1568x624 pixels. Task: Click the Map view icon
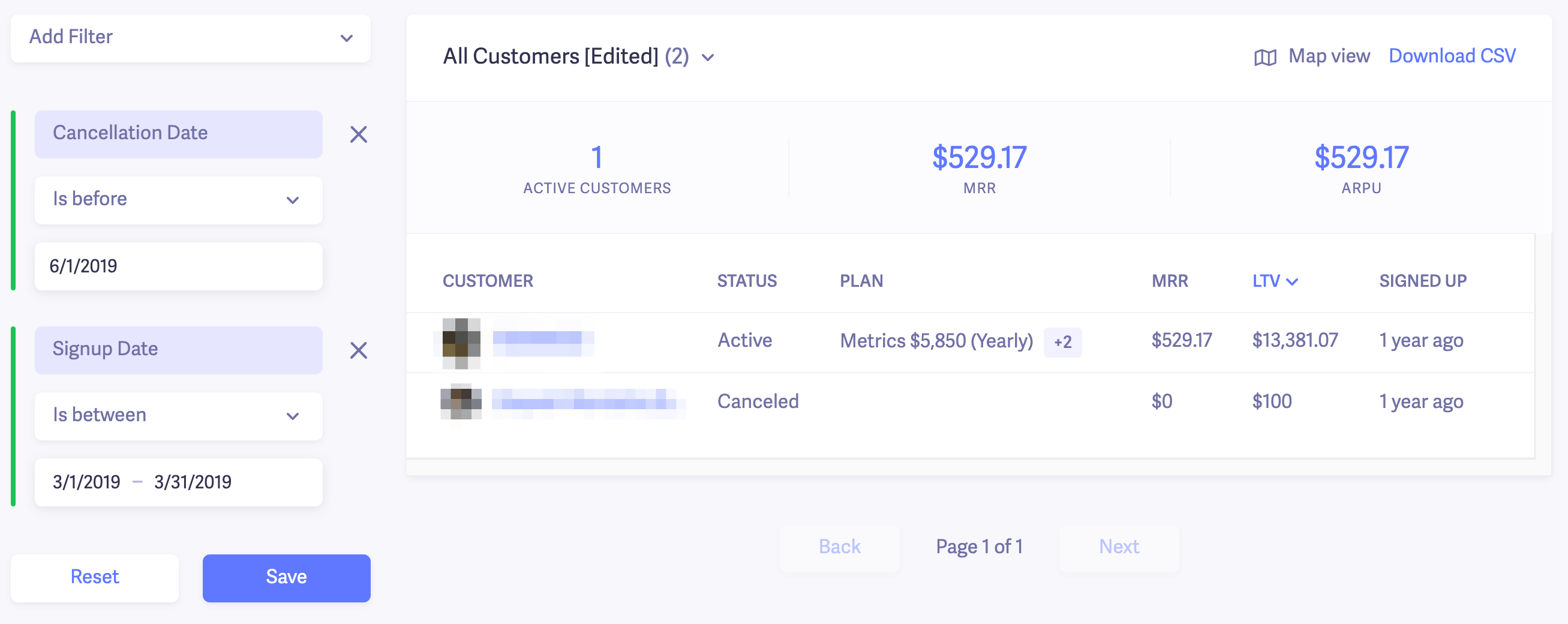point(1265,57)
